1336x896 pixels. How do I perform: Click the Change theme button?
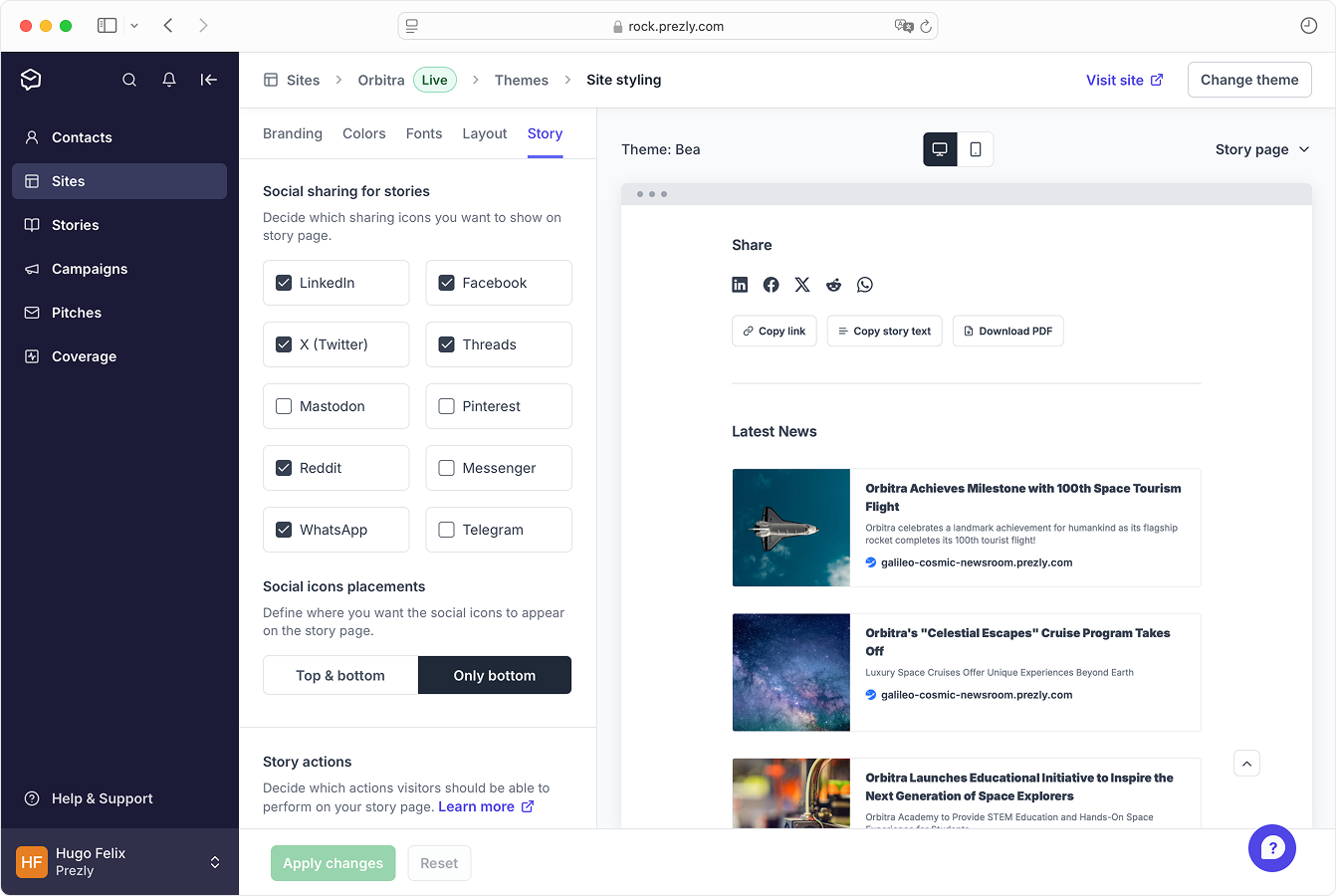click(x=1249, y=80)
